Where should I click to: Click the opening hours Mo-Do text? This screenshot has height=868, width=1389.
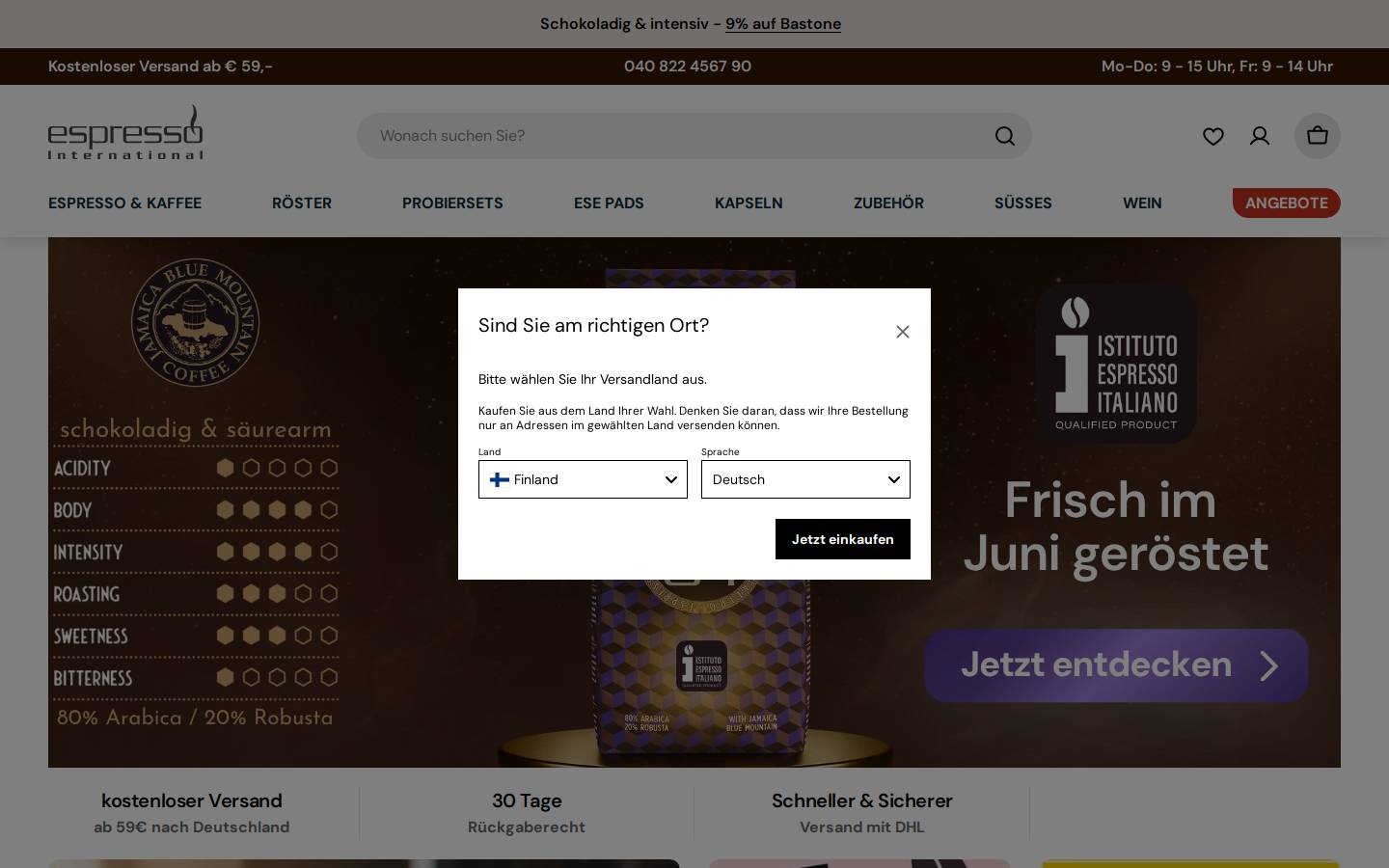click(x=1217, y=67)
